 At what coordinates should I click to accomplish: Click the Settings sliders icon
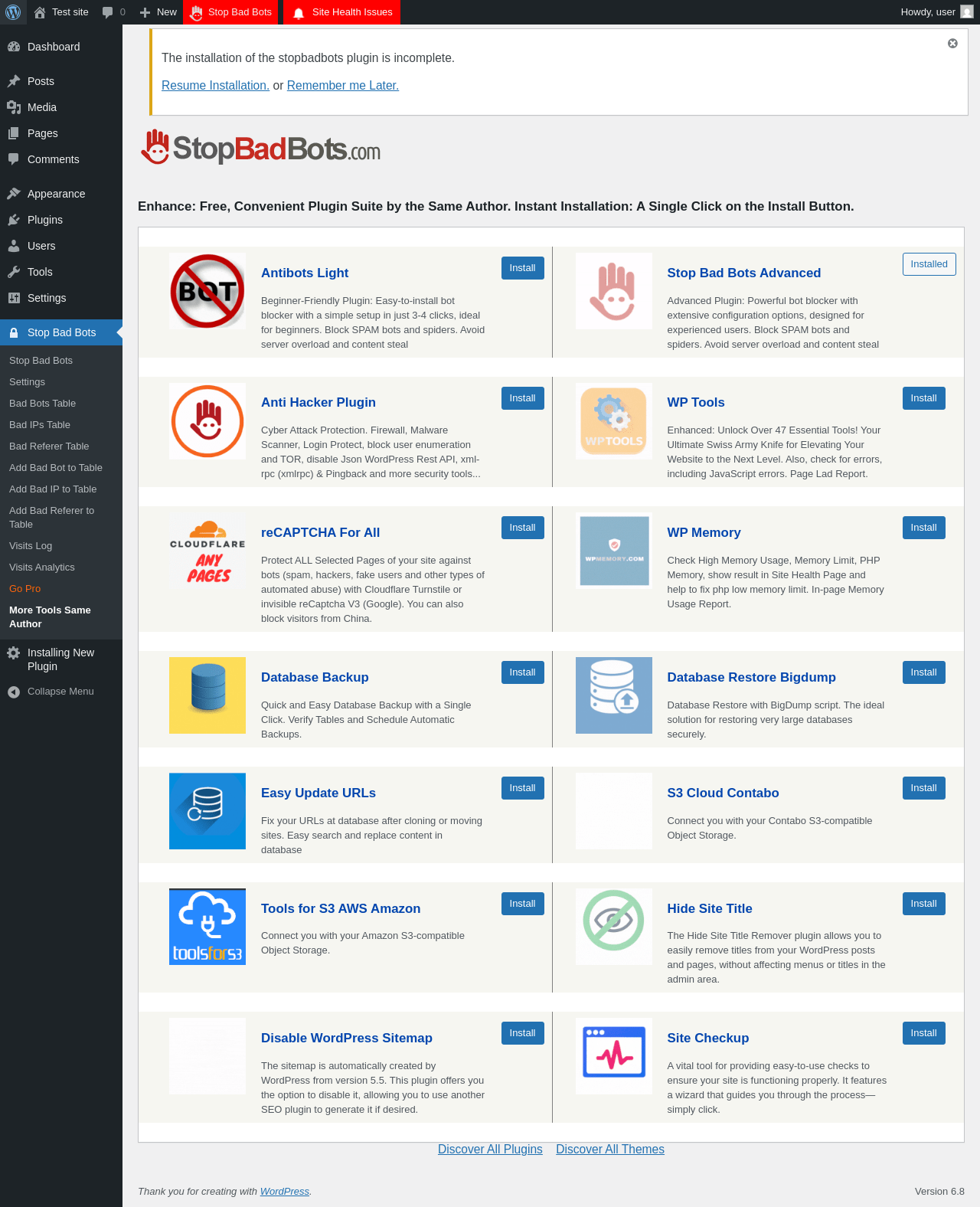pyautogui.click(x=14, y=298)
